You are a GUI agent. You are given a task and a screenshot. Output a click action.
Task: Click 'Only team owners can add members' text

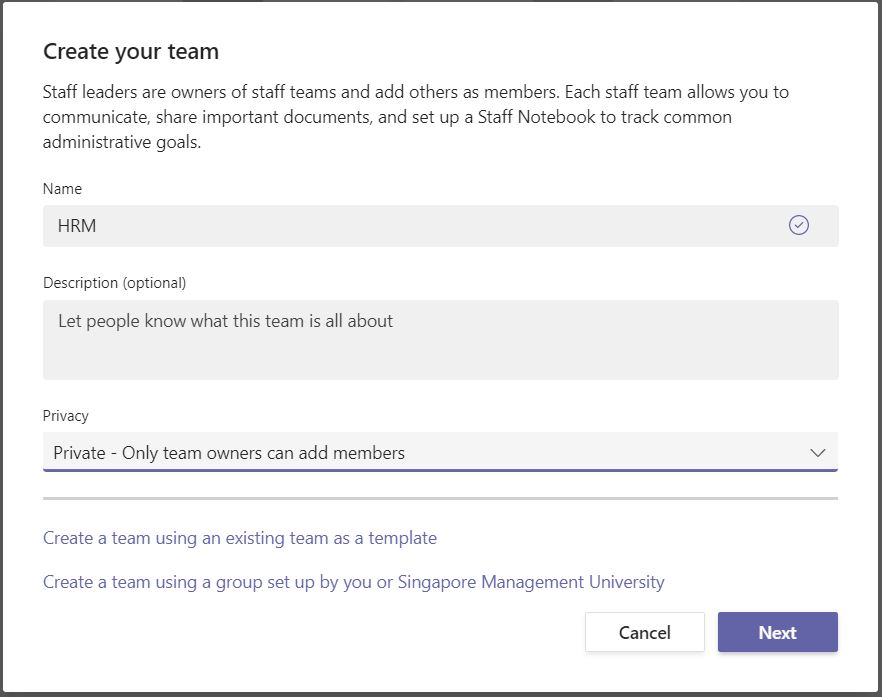click(263, 453)
